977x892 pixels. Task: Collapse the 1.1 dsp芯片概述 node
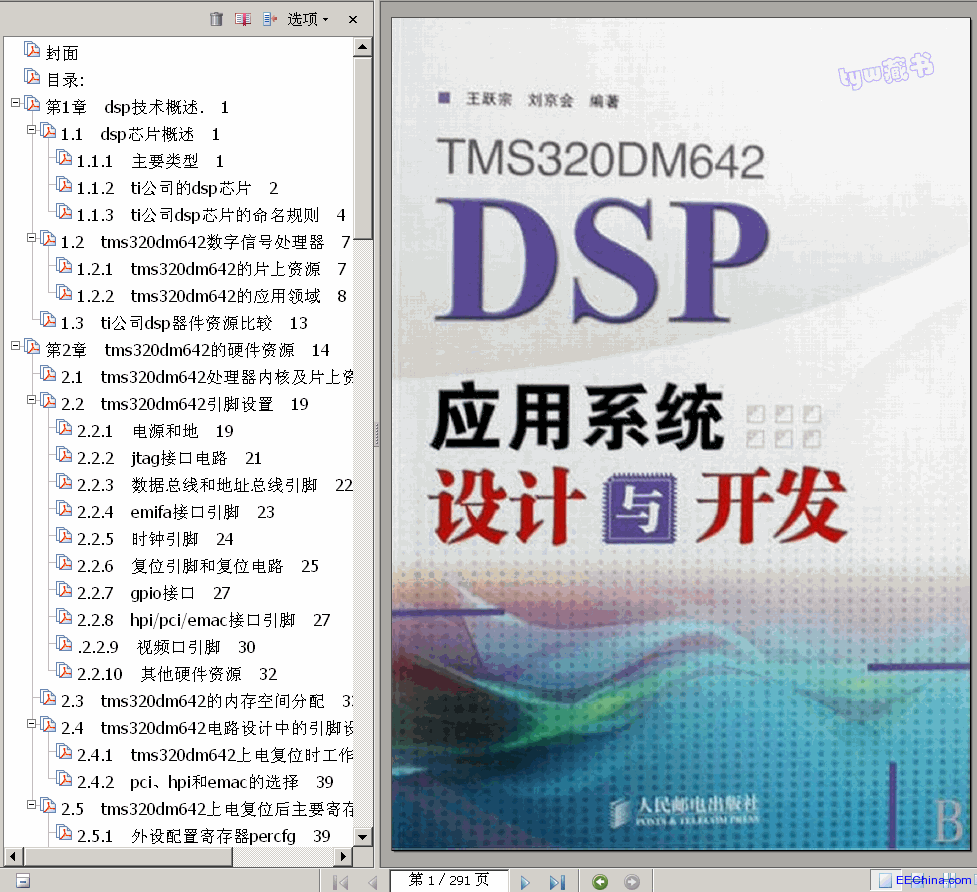pos(31,130)
